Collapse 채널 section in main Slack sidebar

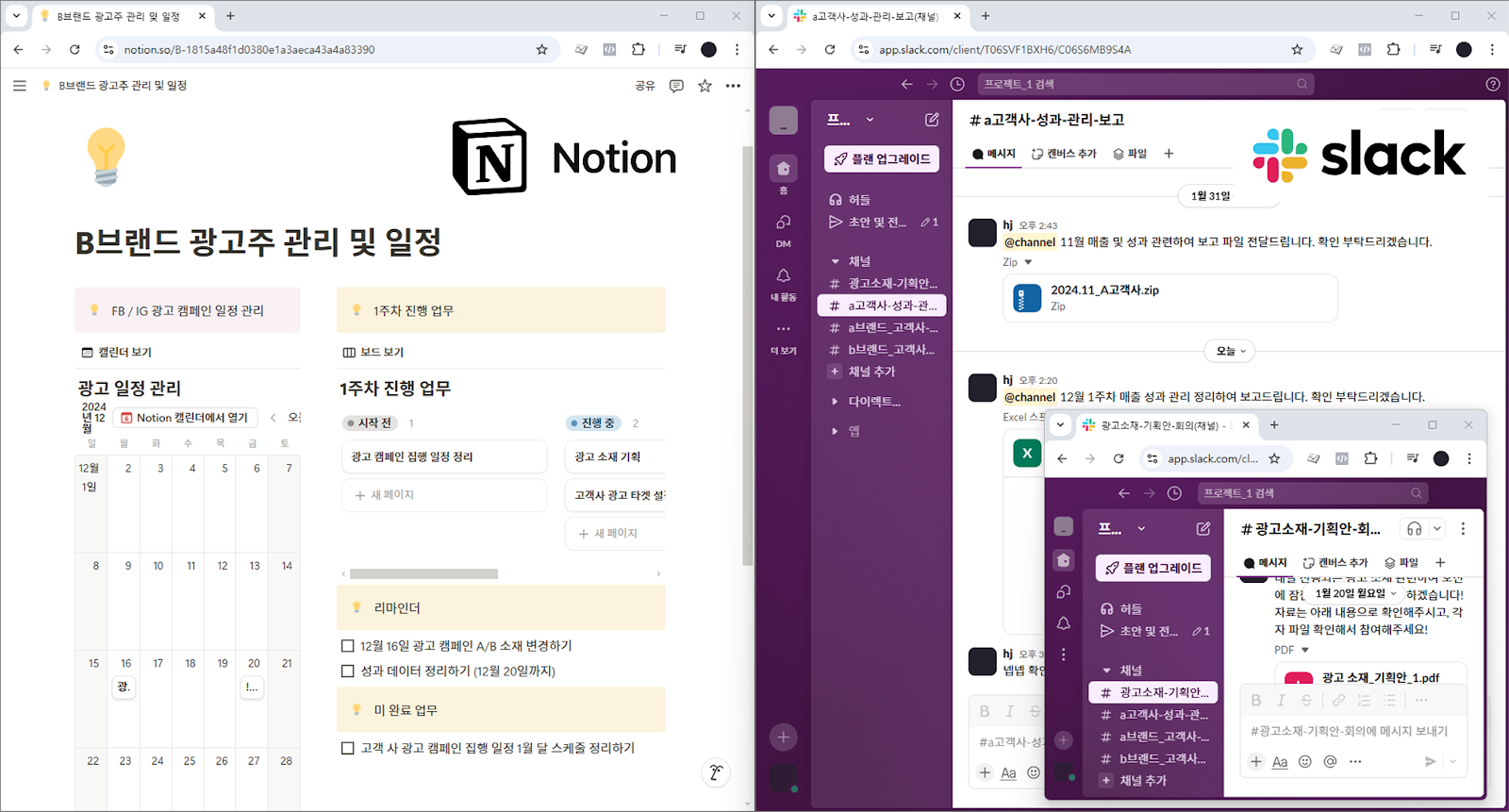click(x=836, y=261)
